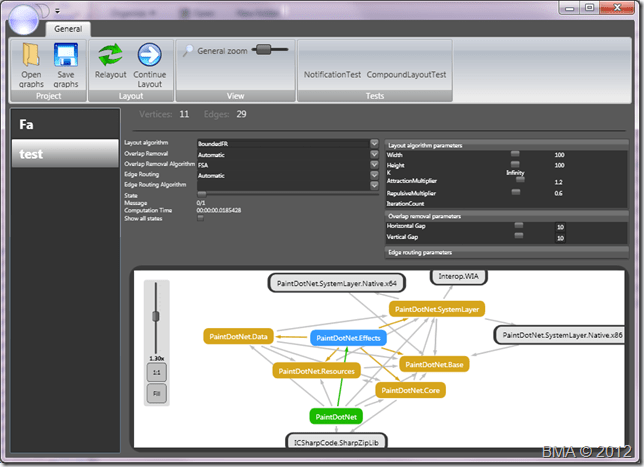Viewport: 644px width, 467px height.
Task: Click the magnifier icon next to General zoom
Action: (188, 51)
